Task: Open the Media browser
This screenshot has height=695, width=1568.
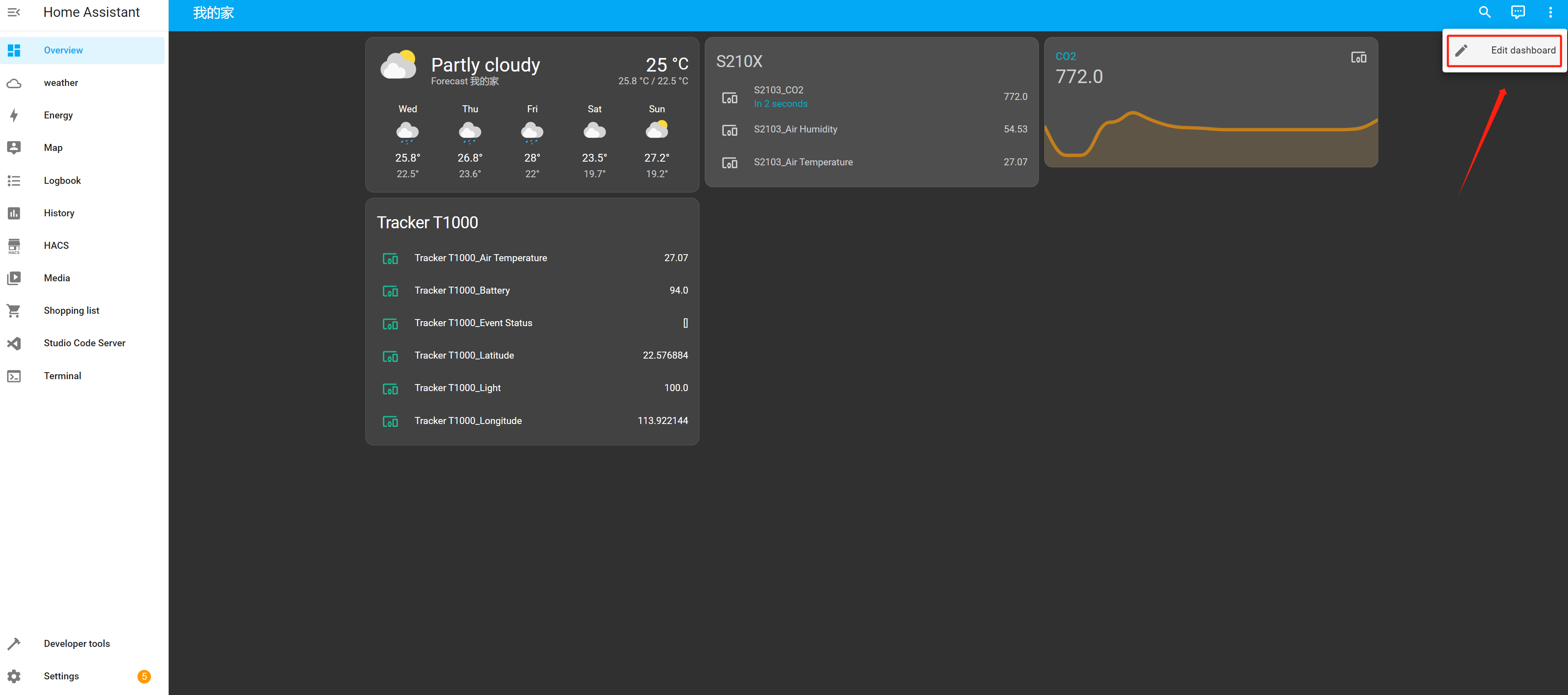Action: (83, 278)
